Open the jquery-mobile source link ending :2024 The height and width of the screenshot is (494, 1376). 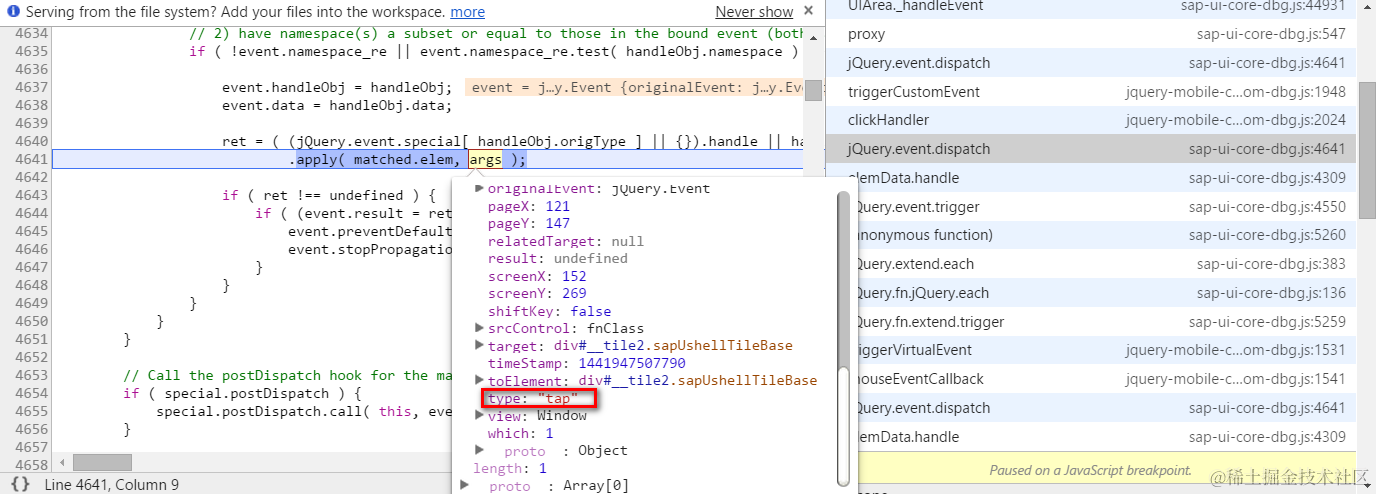[1235, 120]
